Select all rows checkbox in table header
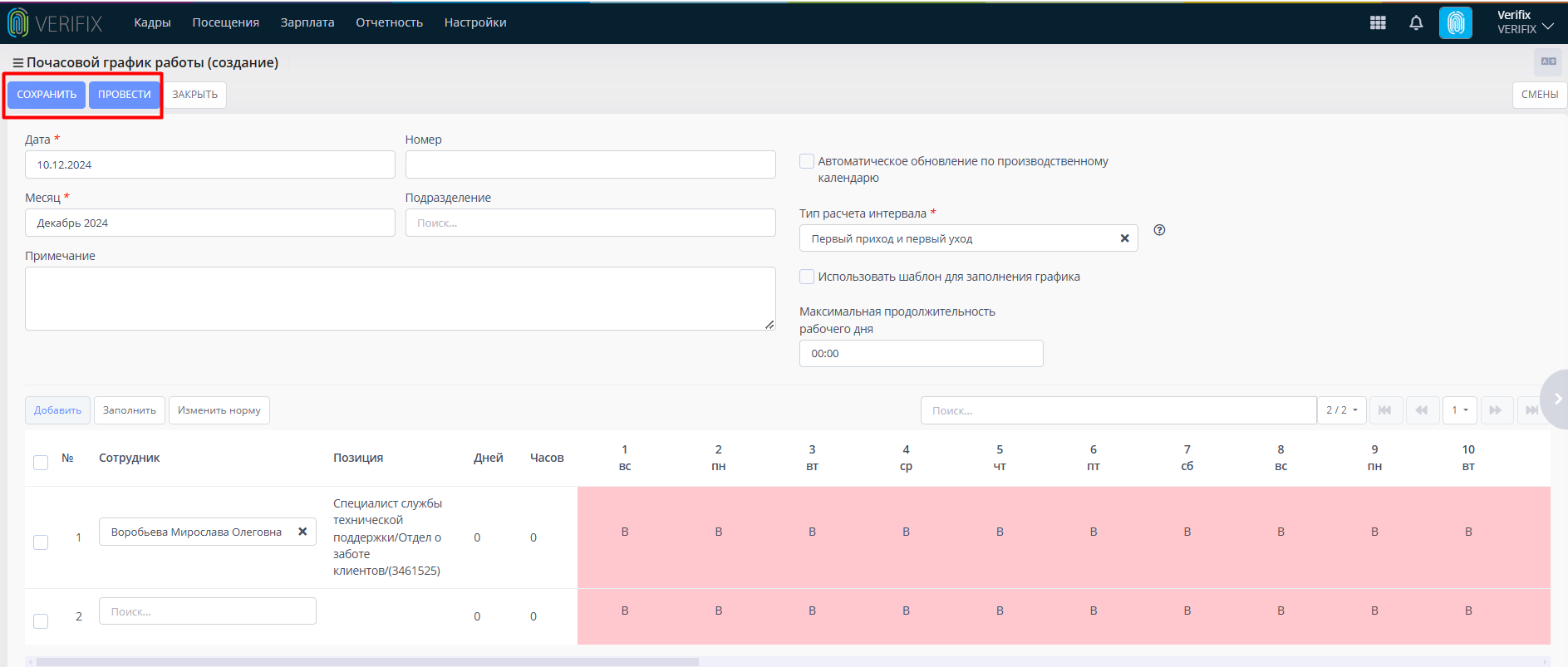1568x667 pixels. [x=41, y=463]
